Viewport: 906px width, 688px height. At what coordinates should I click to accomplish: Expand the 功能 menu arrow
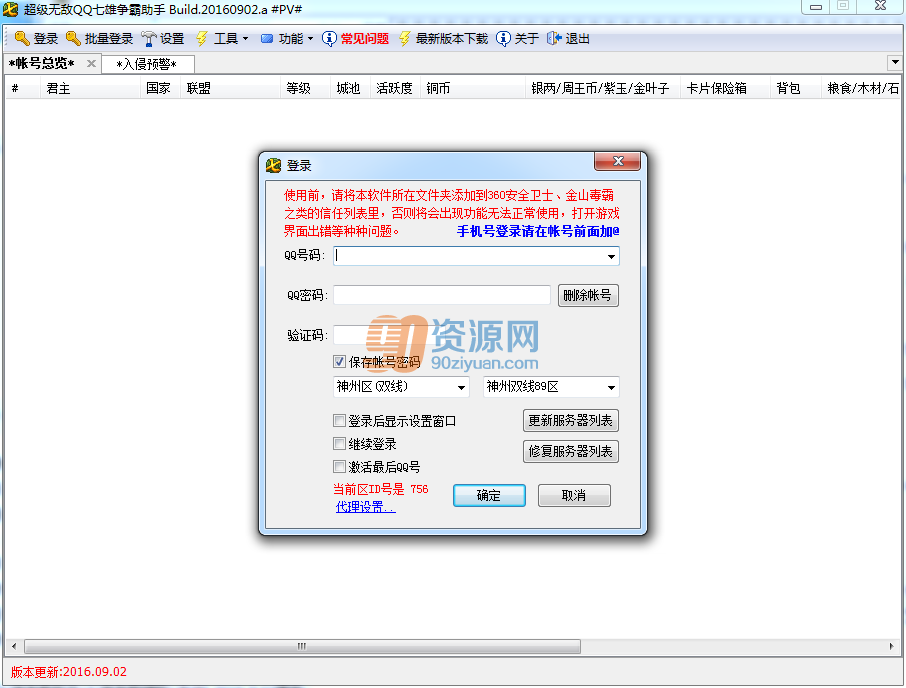310,39
